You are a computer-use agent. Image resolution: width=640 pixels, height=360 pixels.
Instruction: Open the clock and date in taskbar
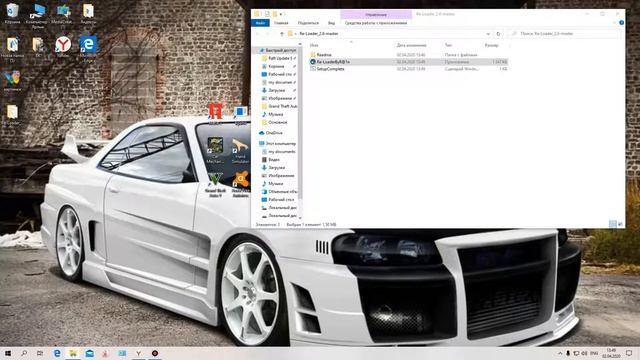coord(611,353)
